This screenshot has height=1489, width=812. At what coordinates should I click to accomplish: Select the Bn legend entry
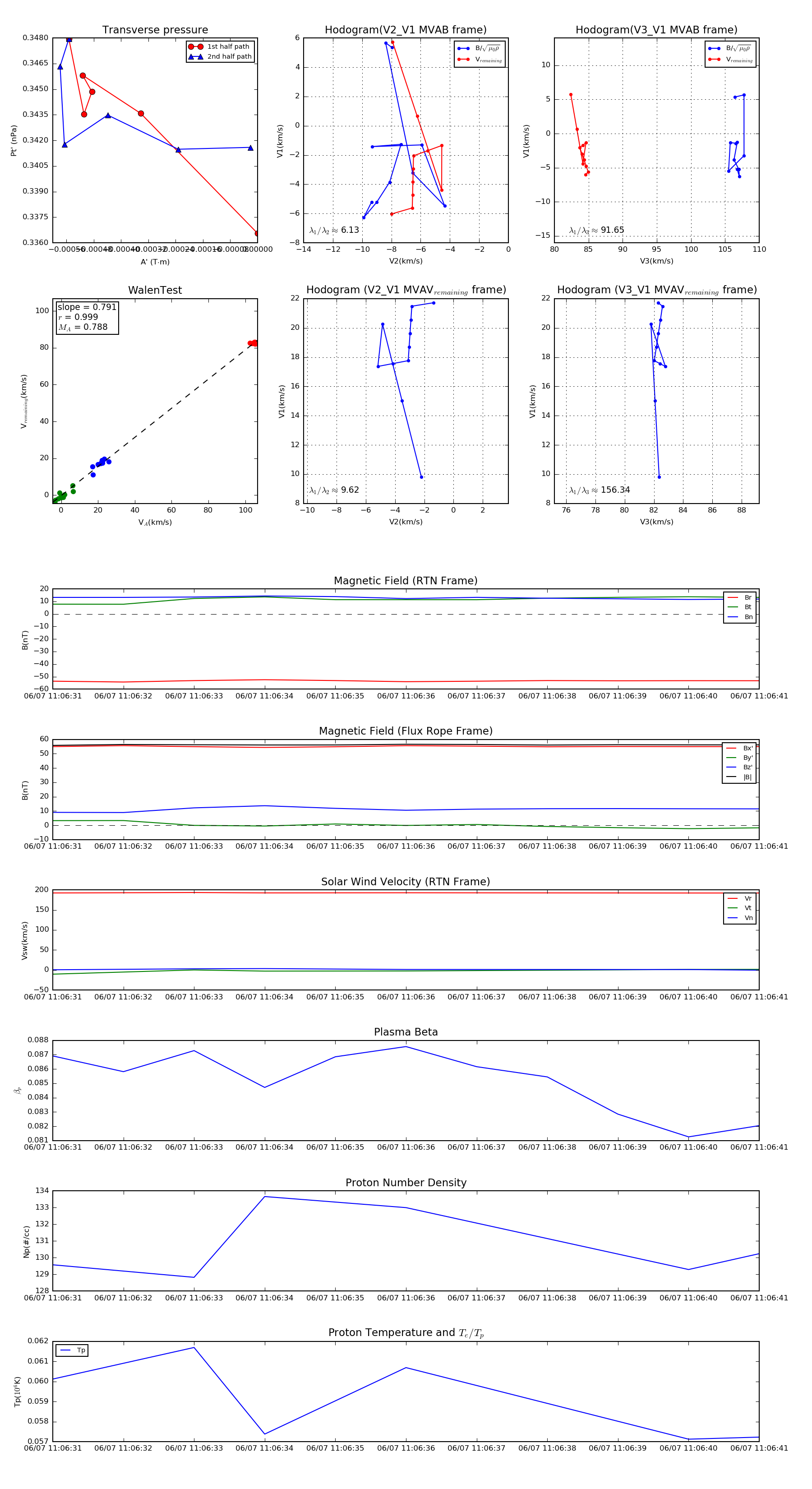740,617
